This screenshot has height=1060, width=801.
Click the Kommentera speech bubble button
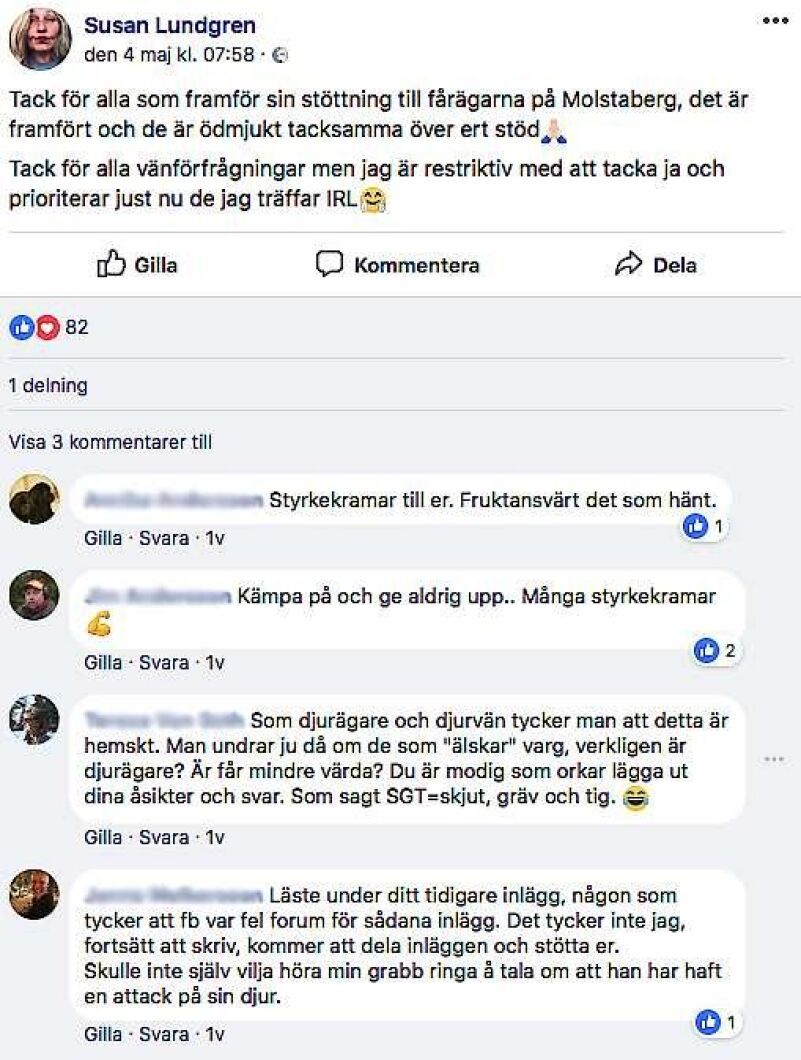pos(398,265)
